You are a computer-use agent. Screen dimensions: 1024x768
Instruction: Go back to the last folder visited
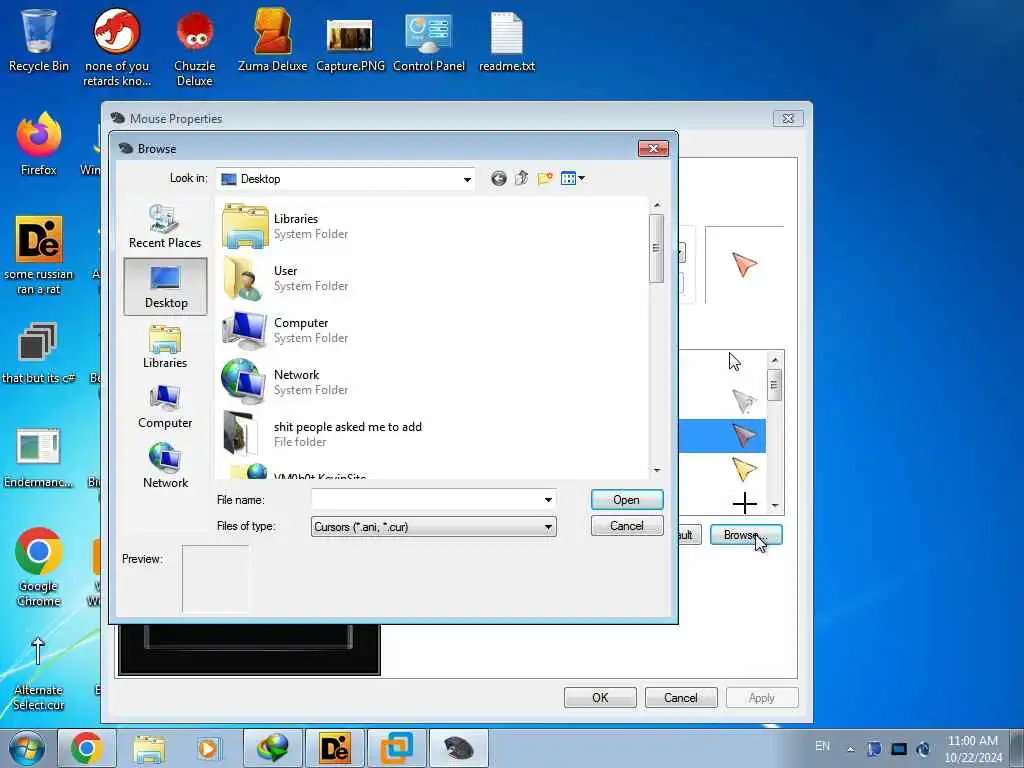498,178
